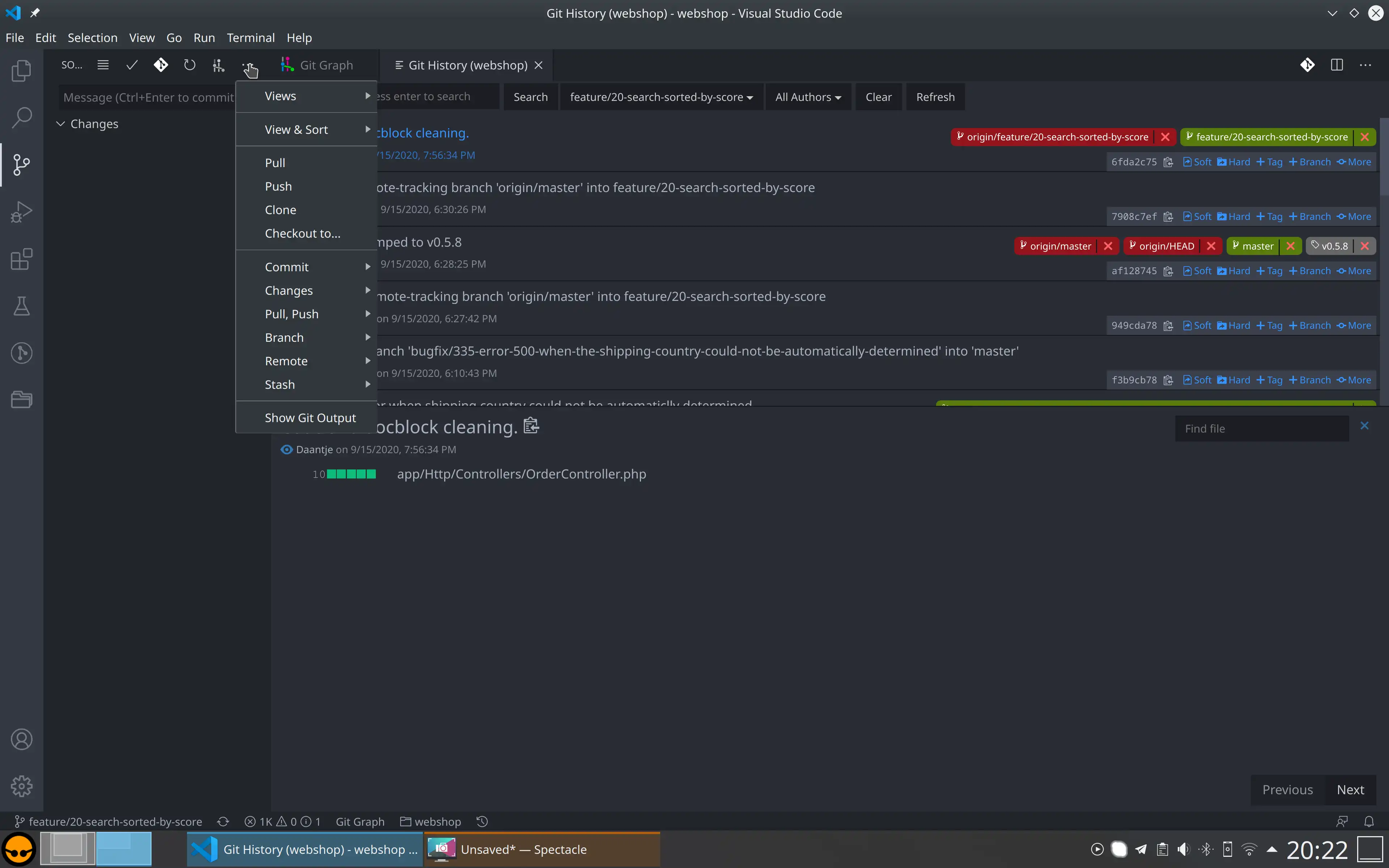1389x868 pixels.
Task: Click the Git History icon in editor title bar
Action: point(1308,65)
